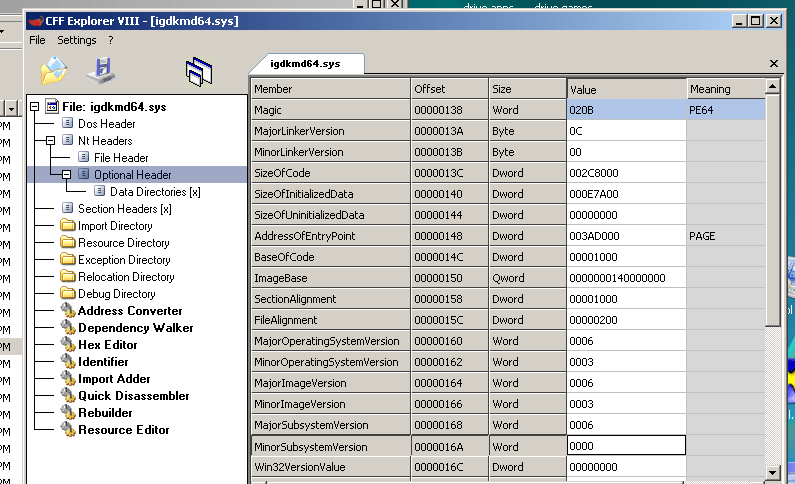This screenshot has height=484, width=795.
Task: Click the Open file toolbar icon
Action: pyautogui.click(x=54, y=70)
